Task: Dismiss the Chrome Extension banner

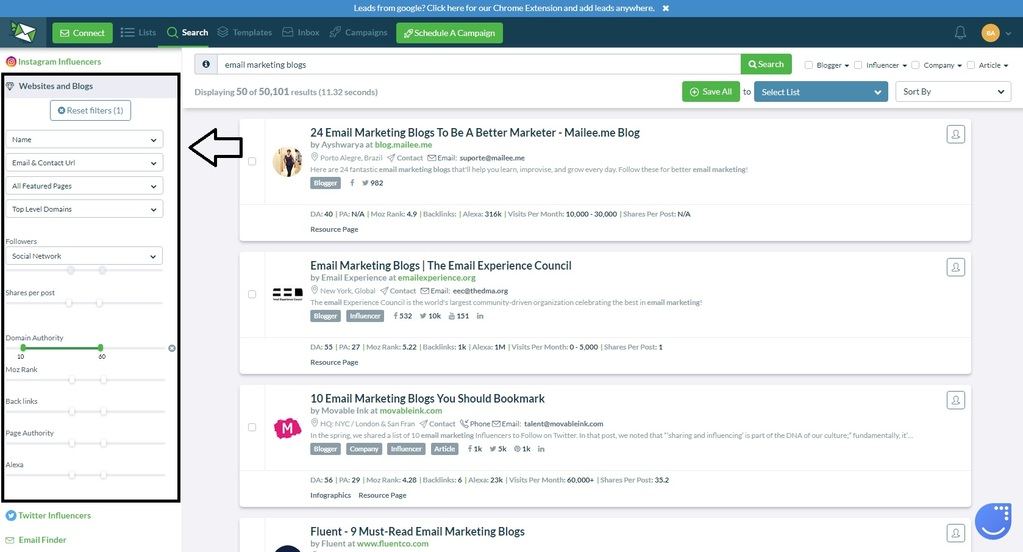Action: pyautogui.click(x=666, y=8)
